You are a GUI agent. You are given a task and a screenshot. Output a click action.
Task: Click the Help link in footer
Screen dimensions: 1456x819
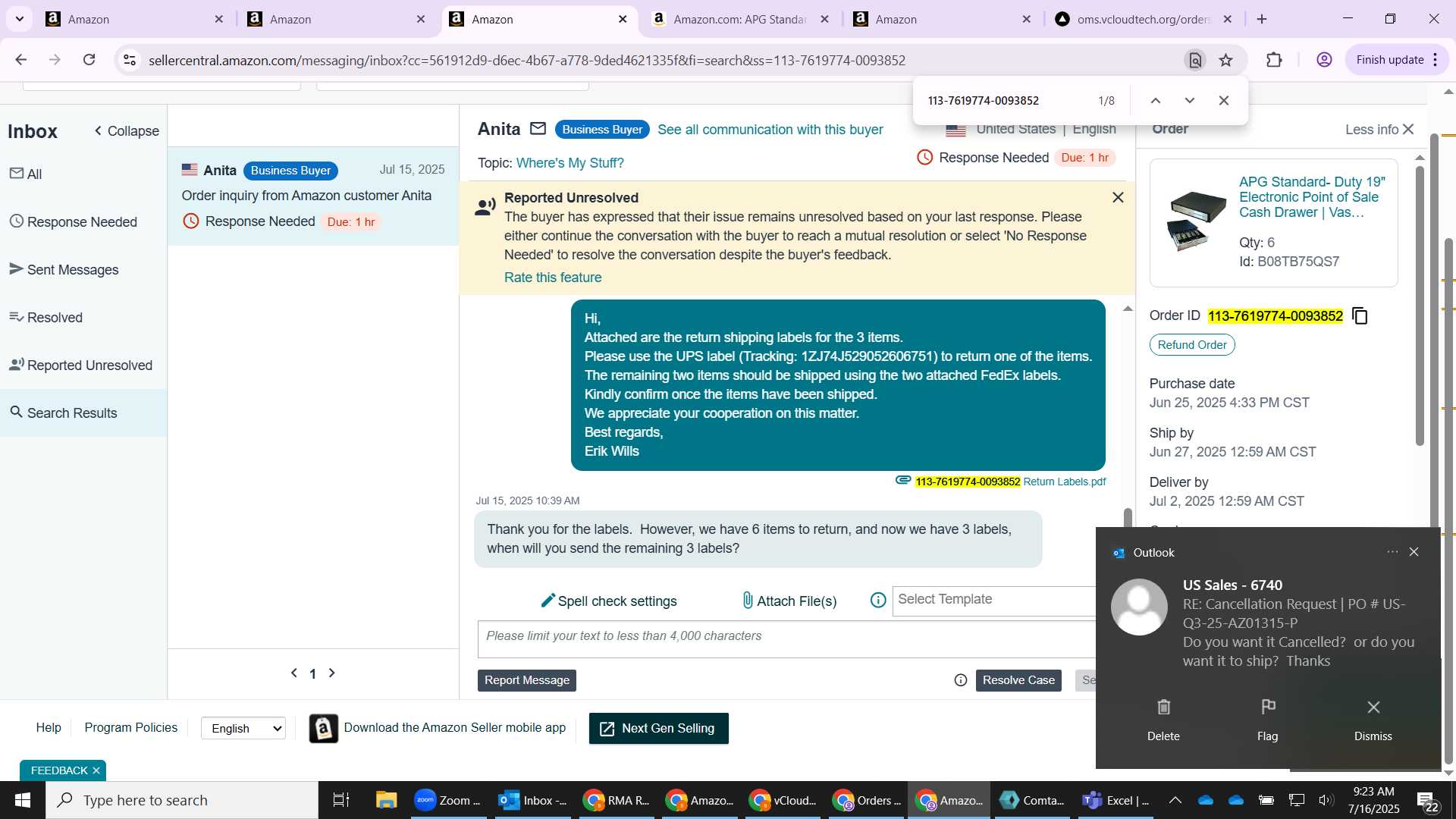(49, 727)
